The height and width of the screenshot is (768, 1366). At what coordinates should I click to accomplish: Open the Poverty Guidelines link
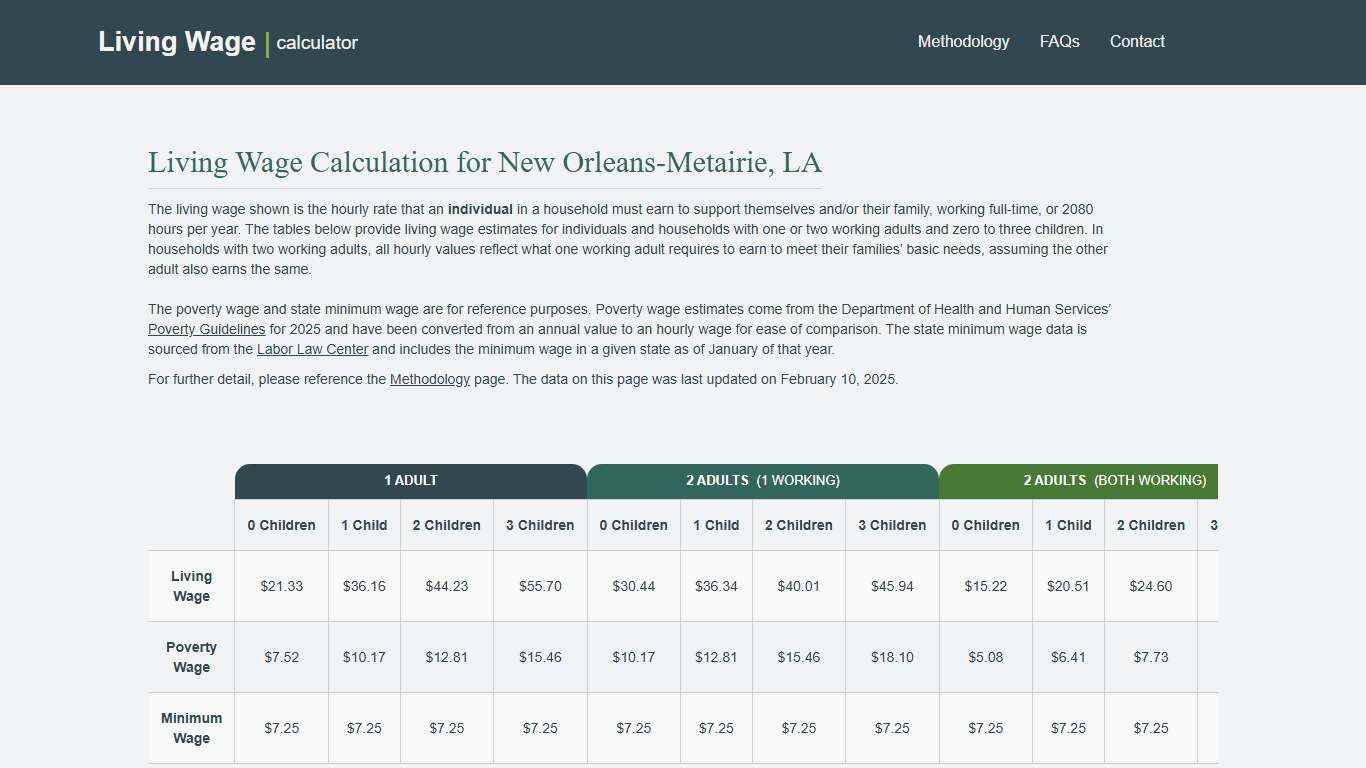point(205,329)
